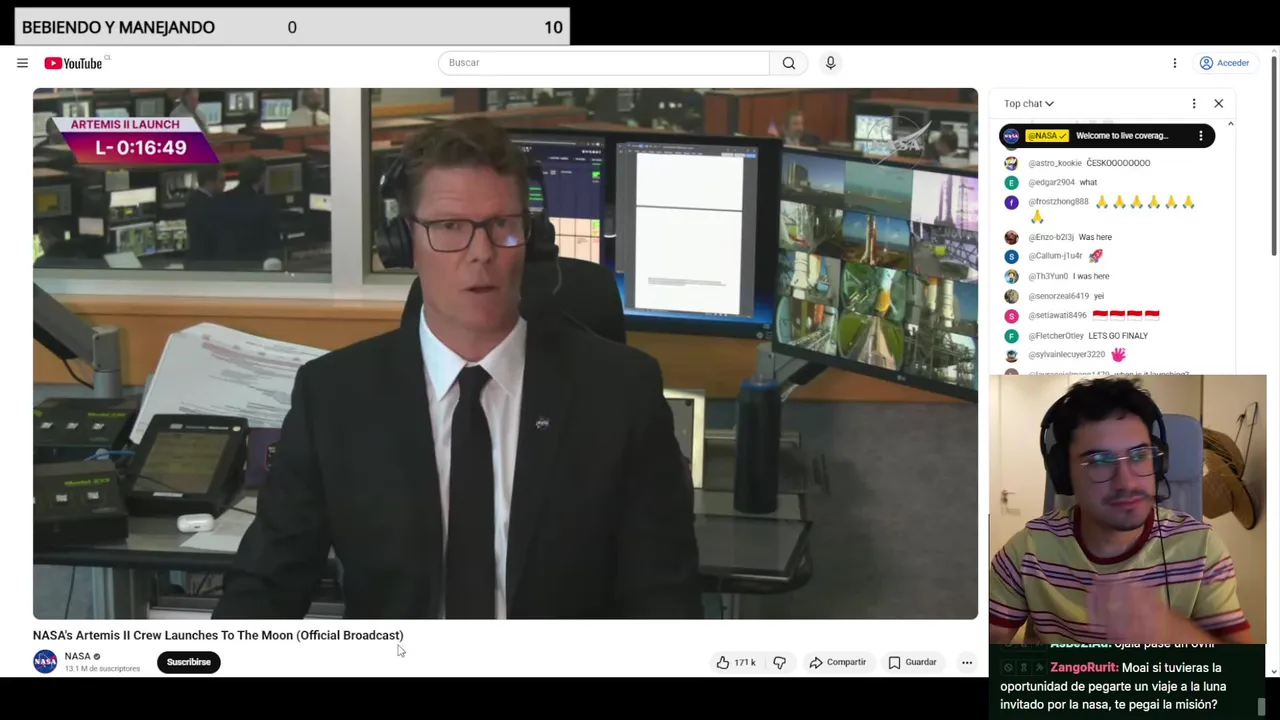This screenshot has width=1280, height=720.
Task: Start voice search with microphone icon
Action: pos(830,63)
